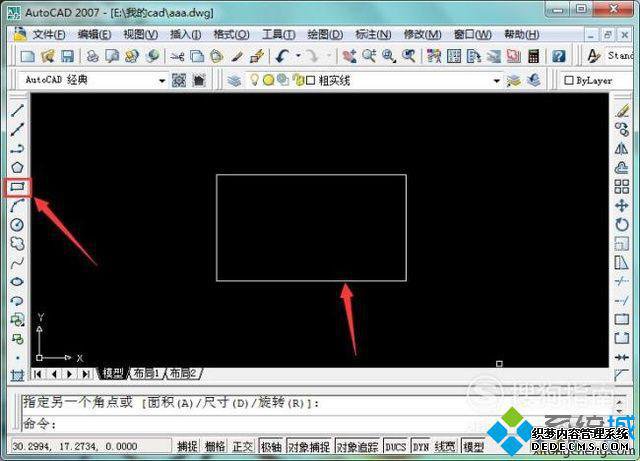640x461 pixels.
Task: Select the Polygon draw tool
Action: (x=17, y=167)
